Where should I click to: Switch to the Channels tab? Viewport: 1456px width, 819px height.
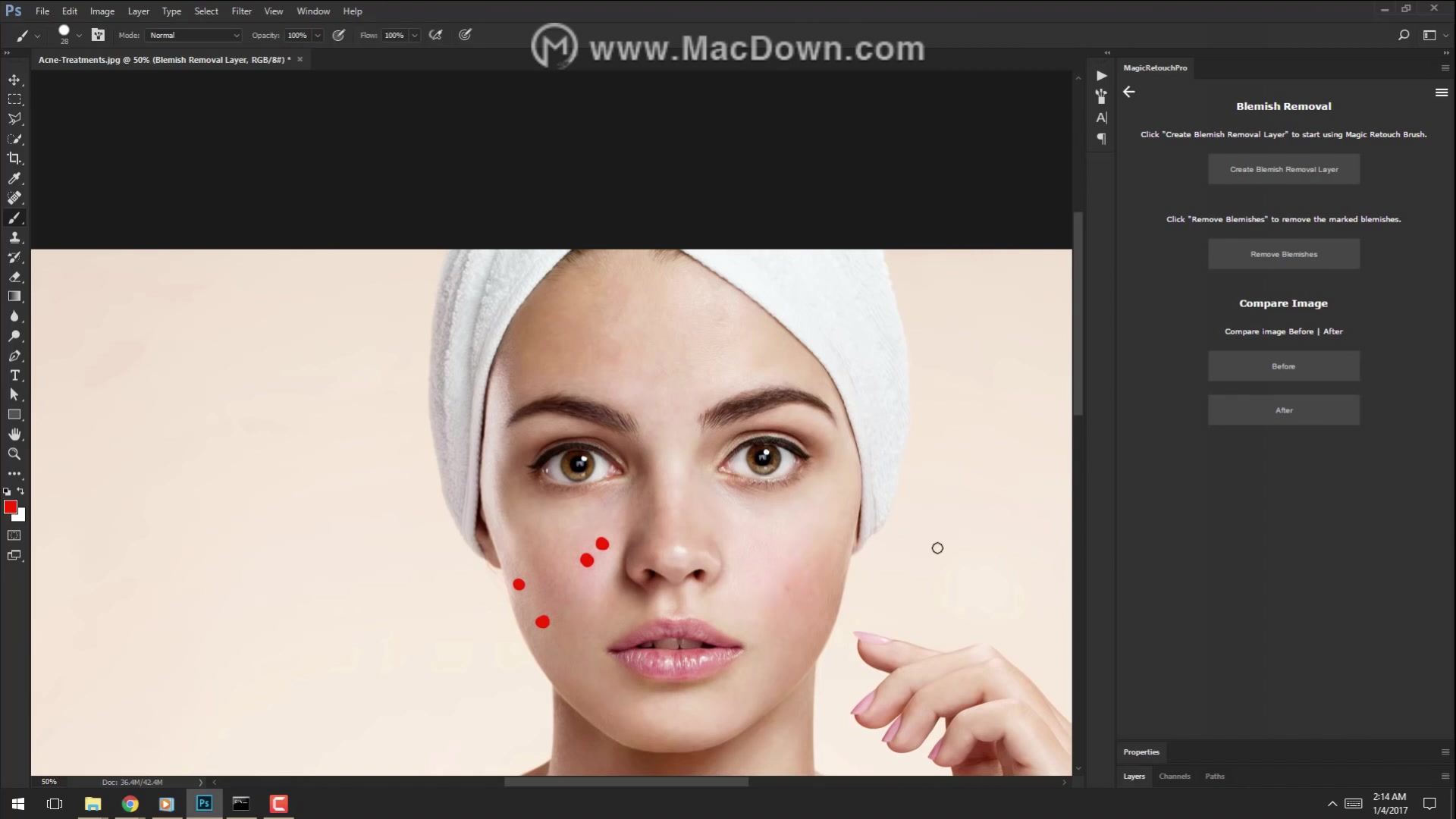1174,776
